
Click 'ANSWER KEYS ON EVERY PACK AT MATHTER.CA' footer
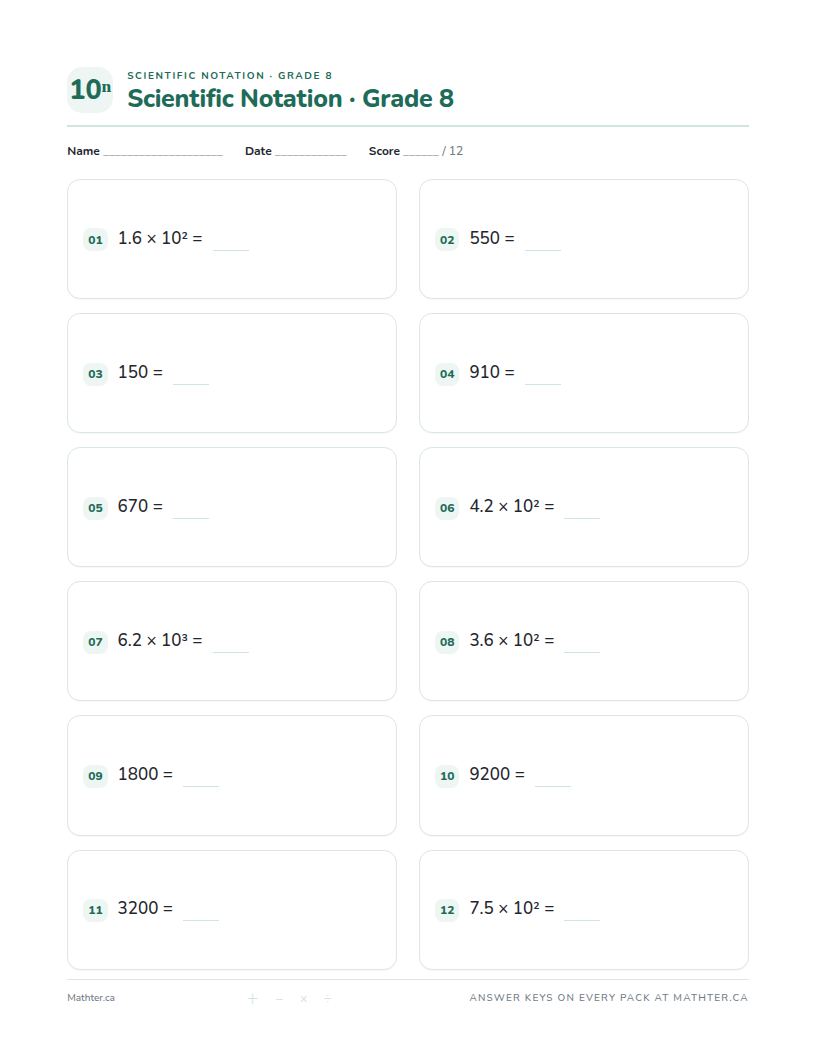coord(609,998)
